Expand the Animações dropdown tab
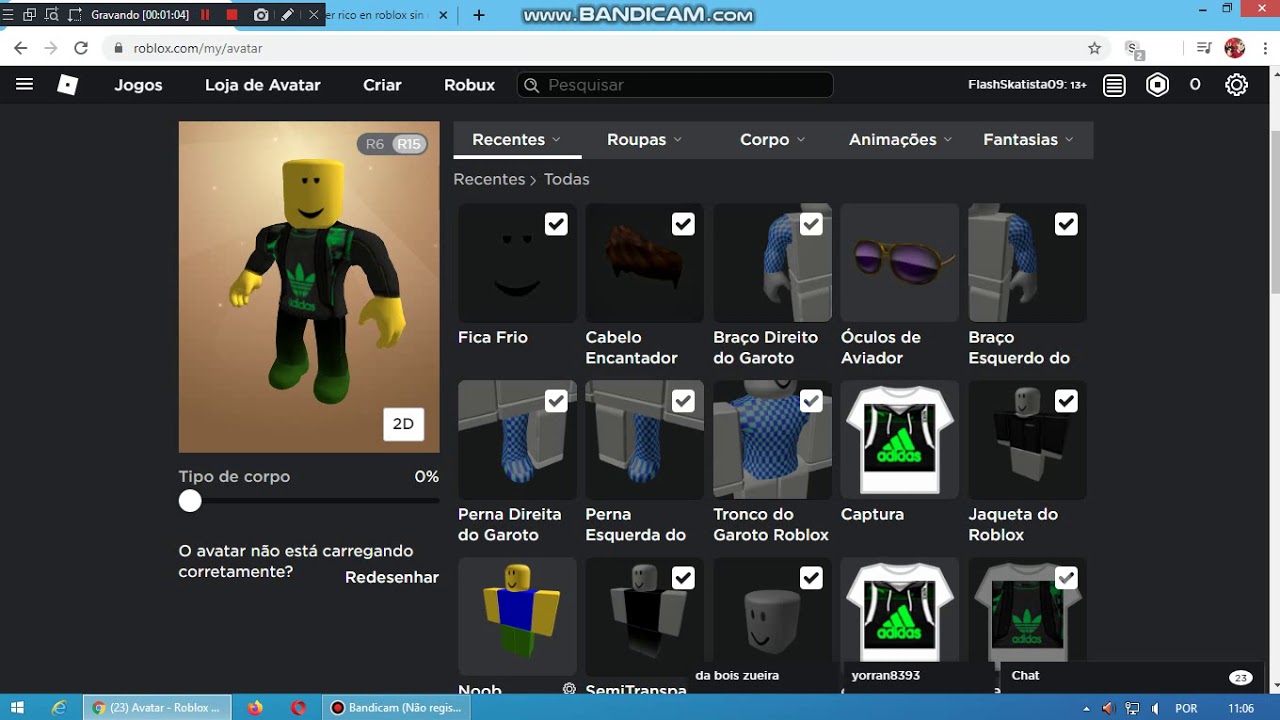This screenshot has width=1280, height=720. pos(901,140)
